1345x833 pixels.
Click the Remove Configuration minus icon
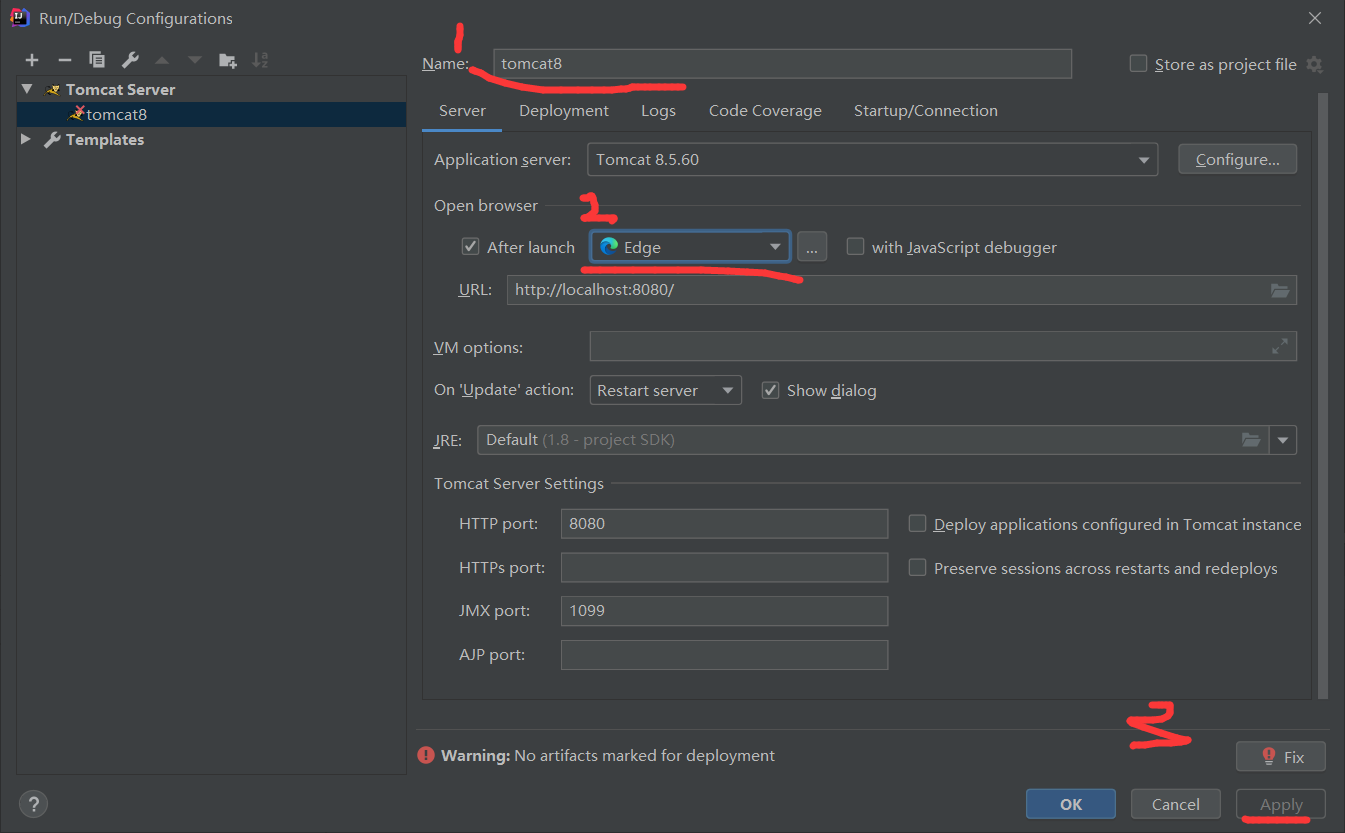[64, 60]
